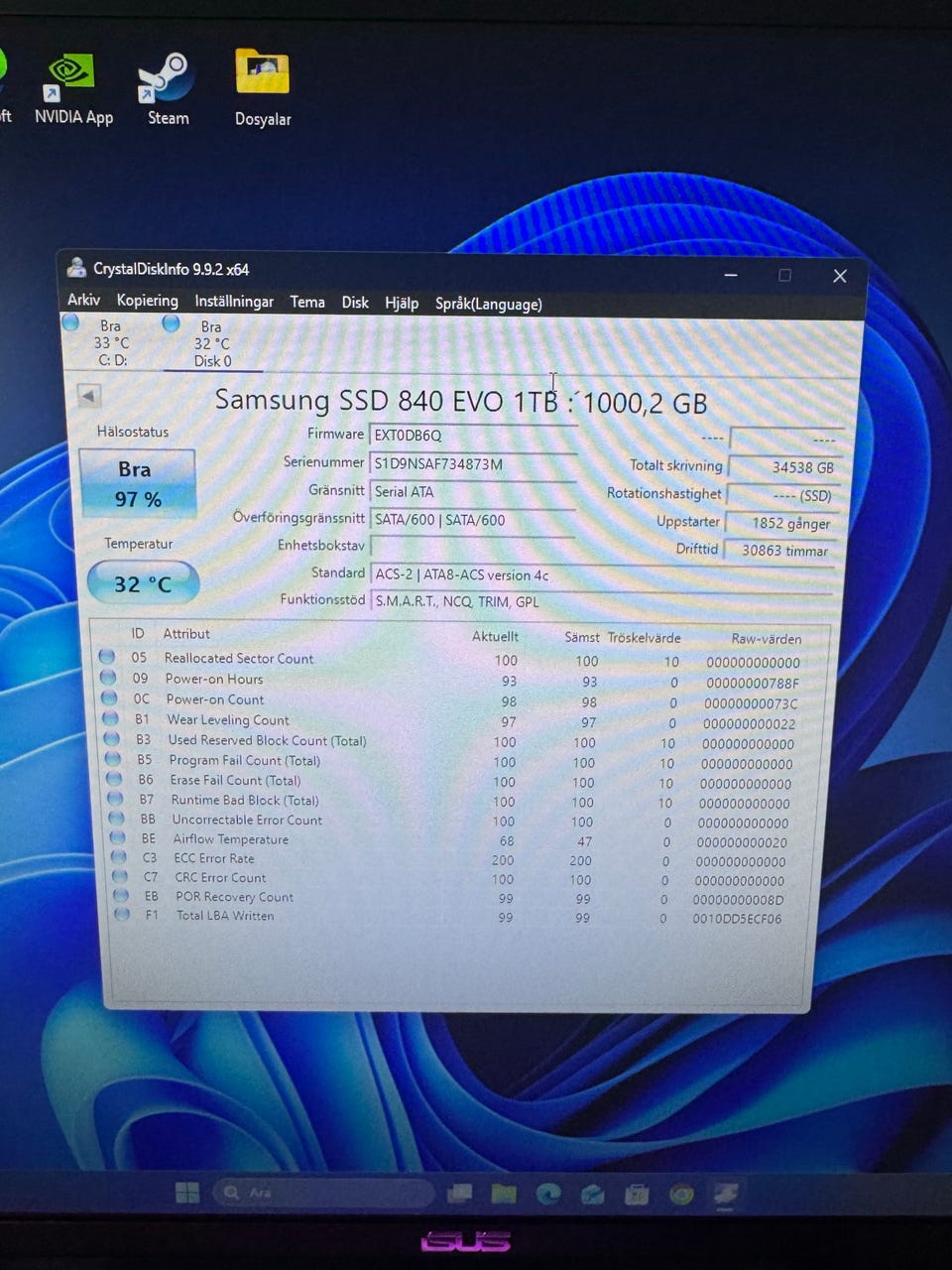
Task: Click the status dot for ECC Error Rate
Action: 119,857
